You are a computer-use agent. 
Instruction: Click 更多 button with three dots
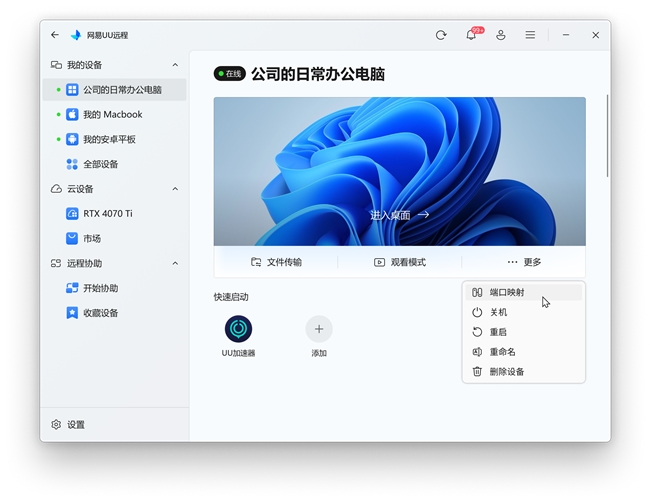pos(524,262)
